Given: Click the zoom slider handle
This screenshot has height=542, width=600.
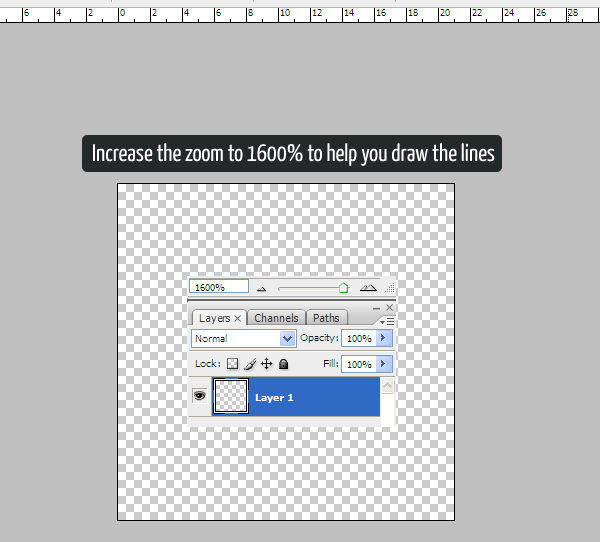Looking at the screenshot, I should [344, 288].
